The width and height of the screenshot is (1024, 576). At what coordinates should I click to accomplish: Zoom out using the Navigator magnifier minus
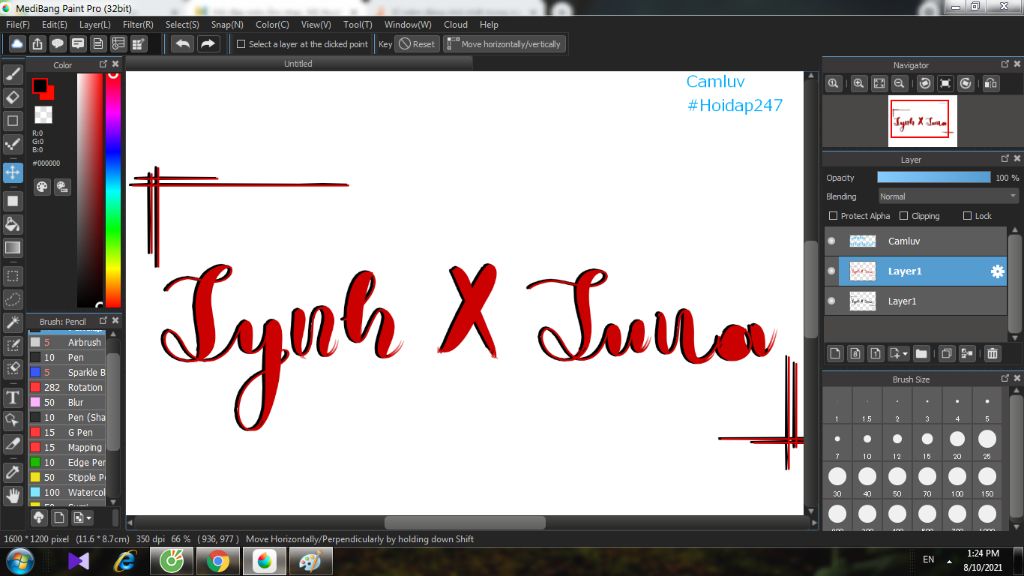[899, 84]
